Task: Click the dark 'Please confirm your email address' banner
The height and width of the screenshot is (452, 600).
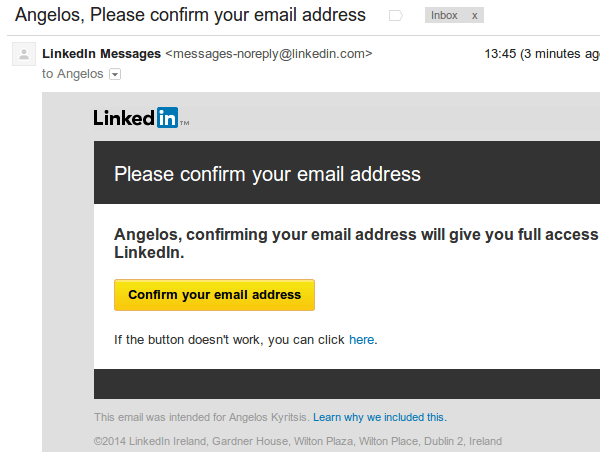Action: 267,174
